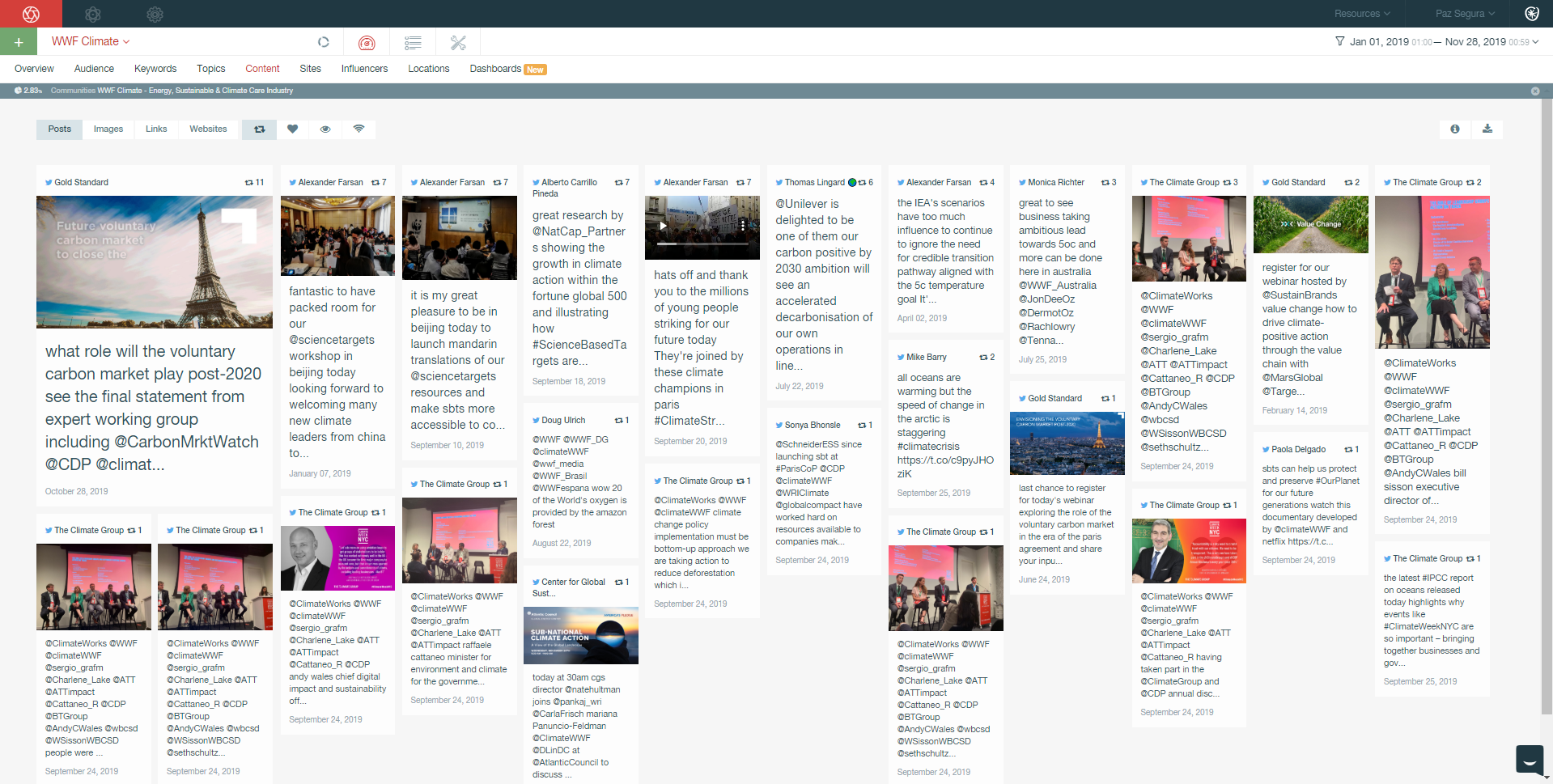Open the wrench and screwdriver tools icon
This screenshot has width=1553, height=784.
(x=458, y=43)
